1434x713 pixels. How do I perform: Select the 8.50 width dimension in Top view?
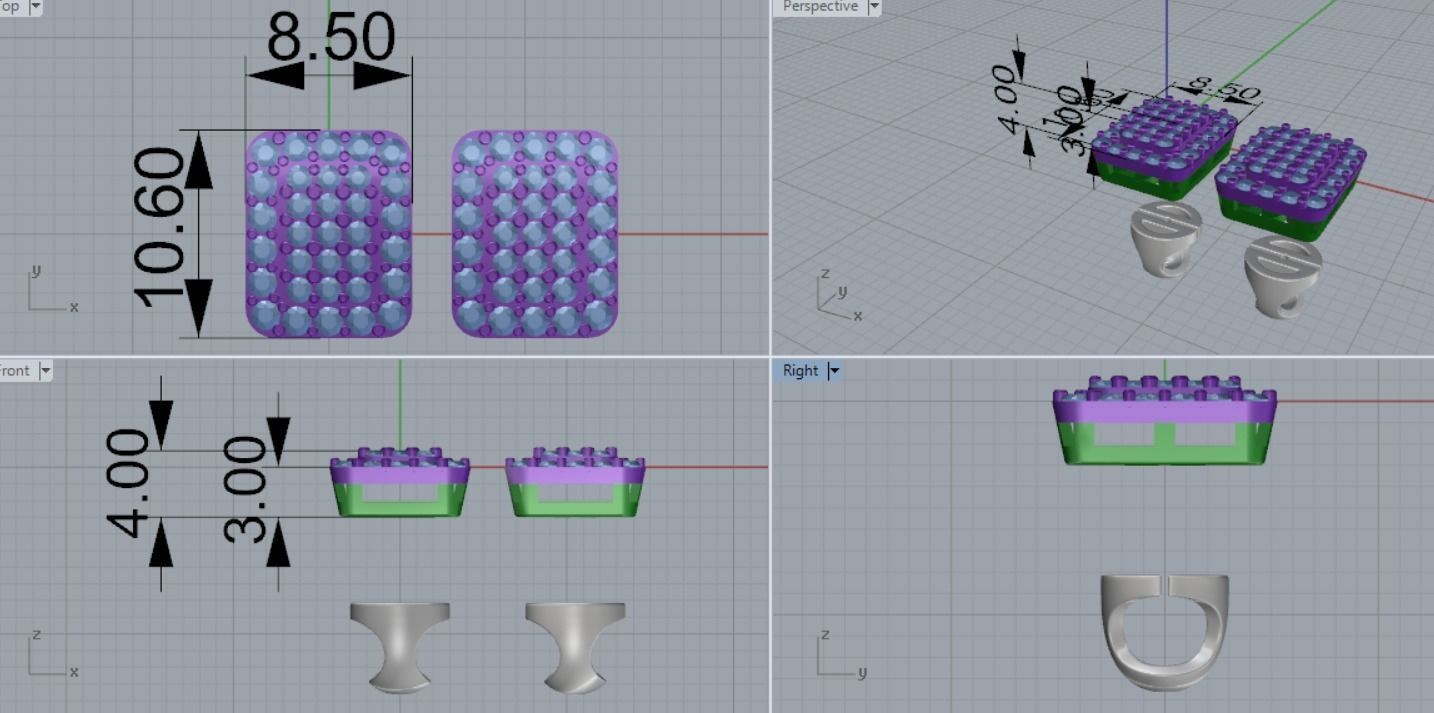pyautogui.click(x=330, y=40)
